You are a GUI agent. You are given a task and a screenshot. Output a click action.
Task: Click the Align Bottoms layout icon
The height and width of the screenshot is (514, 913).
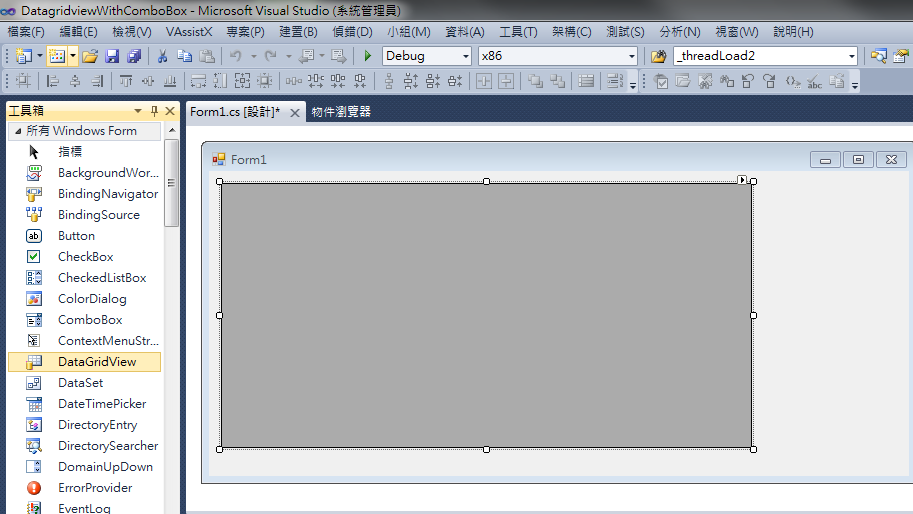click(170, 81)
